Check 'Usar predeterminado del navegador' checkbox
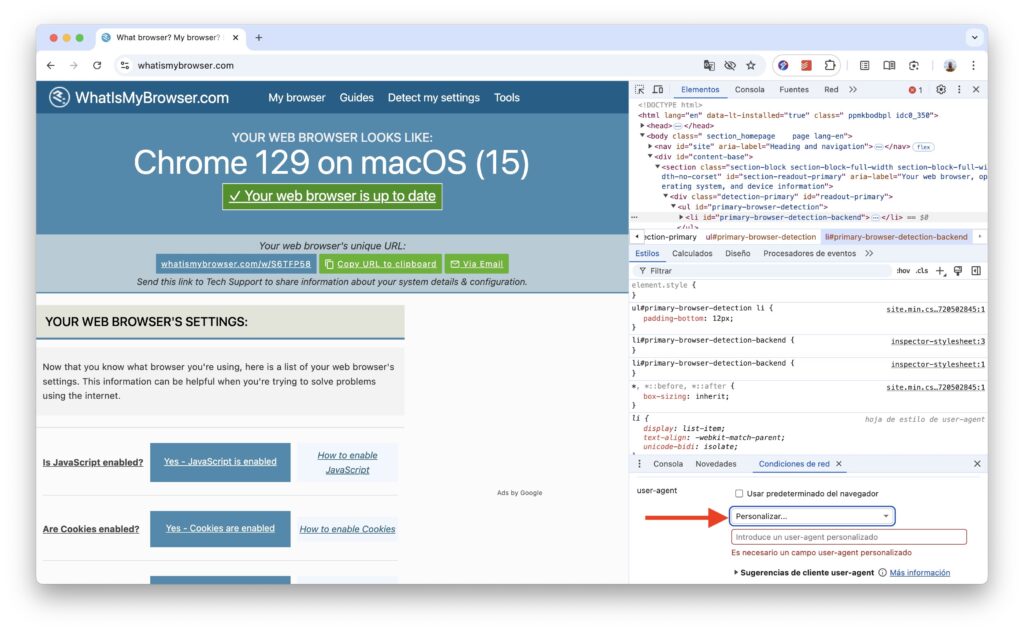The width and height of the screenshot is (1024, 632). pyautogui.click(x=739, y=494)
